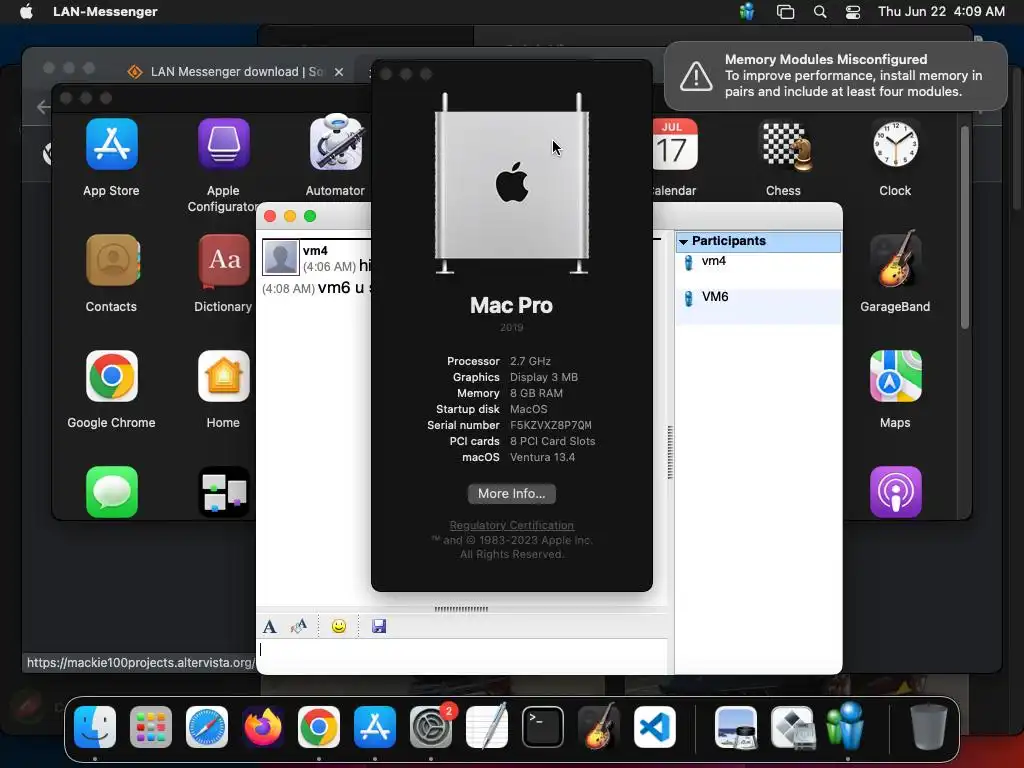Close the LAN Messenger download tab
Viewport: 1024px width, 768px height.
click(339, 72)
